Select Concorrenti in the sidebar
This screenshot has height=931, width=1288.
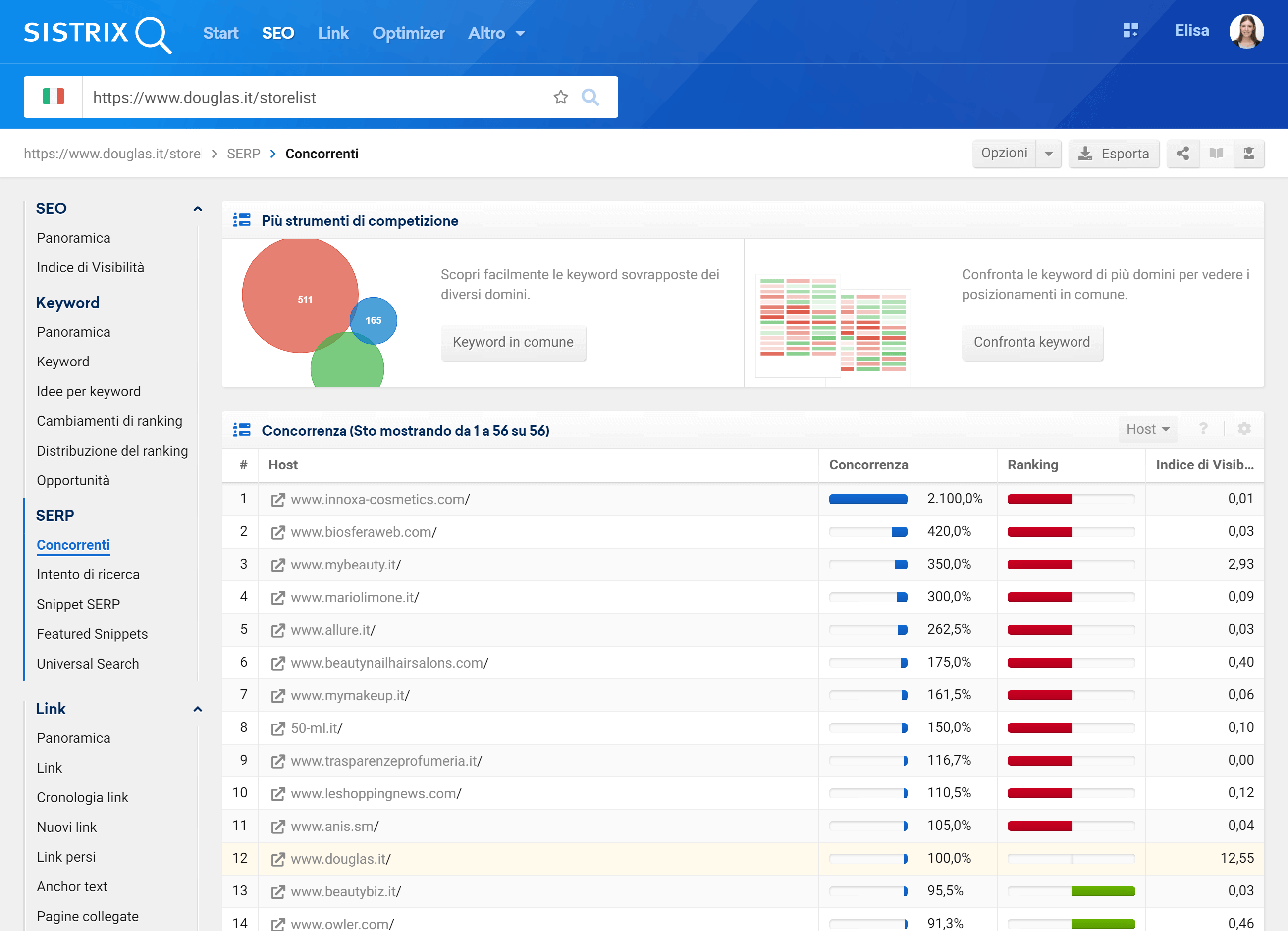(x=73, y=545)
